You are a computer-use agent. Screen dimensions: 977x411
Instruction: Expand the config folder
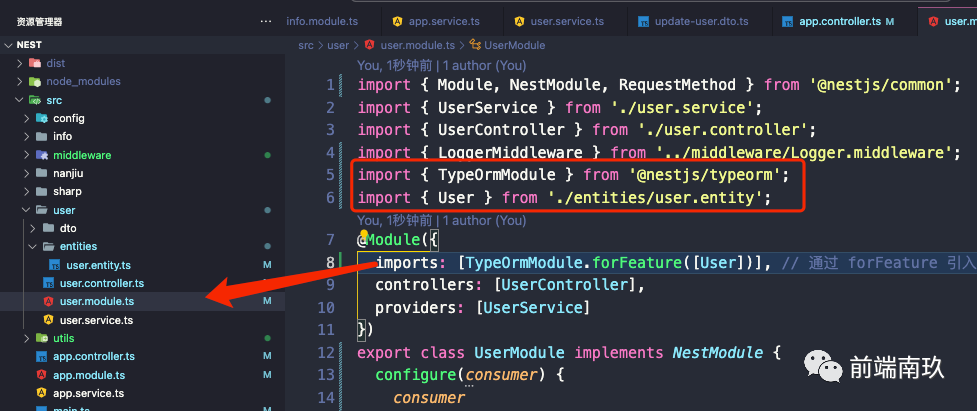(27, 118)
